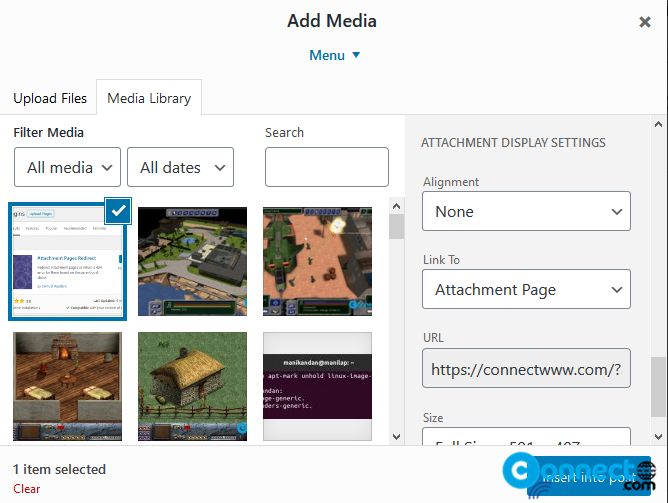Open the Menu dropdown under the title
Viewport: 668px width, 503px height.
pos(334,55)
